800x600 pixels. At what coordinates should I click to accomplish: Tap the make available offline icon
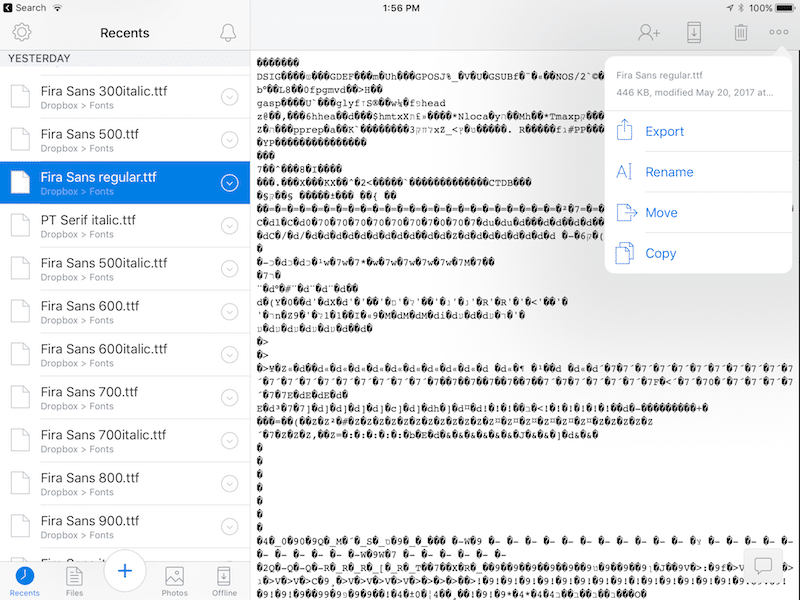pos(694,33)
